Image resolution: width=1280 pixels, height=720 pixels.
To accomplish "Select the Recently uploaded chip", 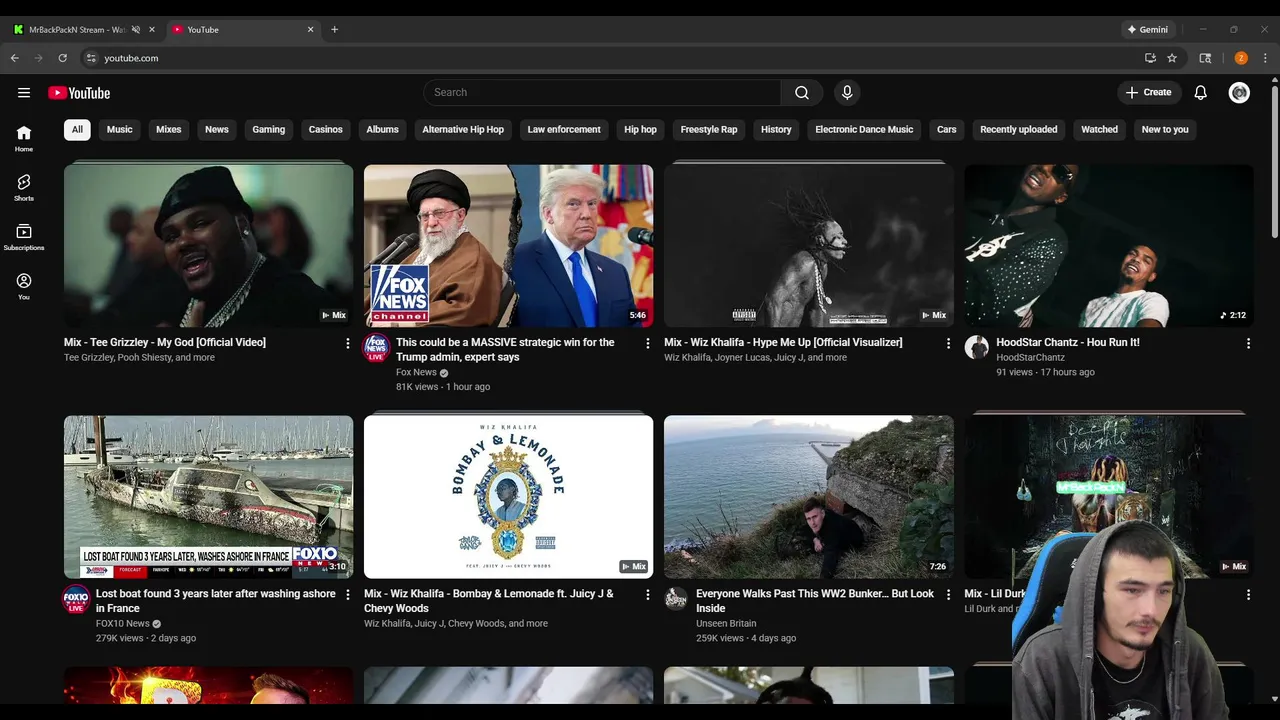I will pyautogui.click(x=1019, y=130).
